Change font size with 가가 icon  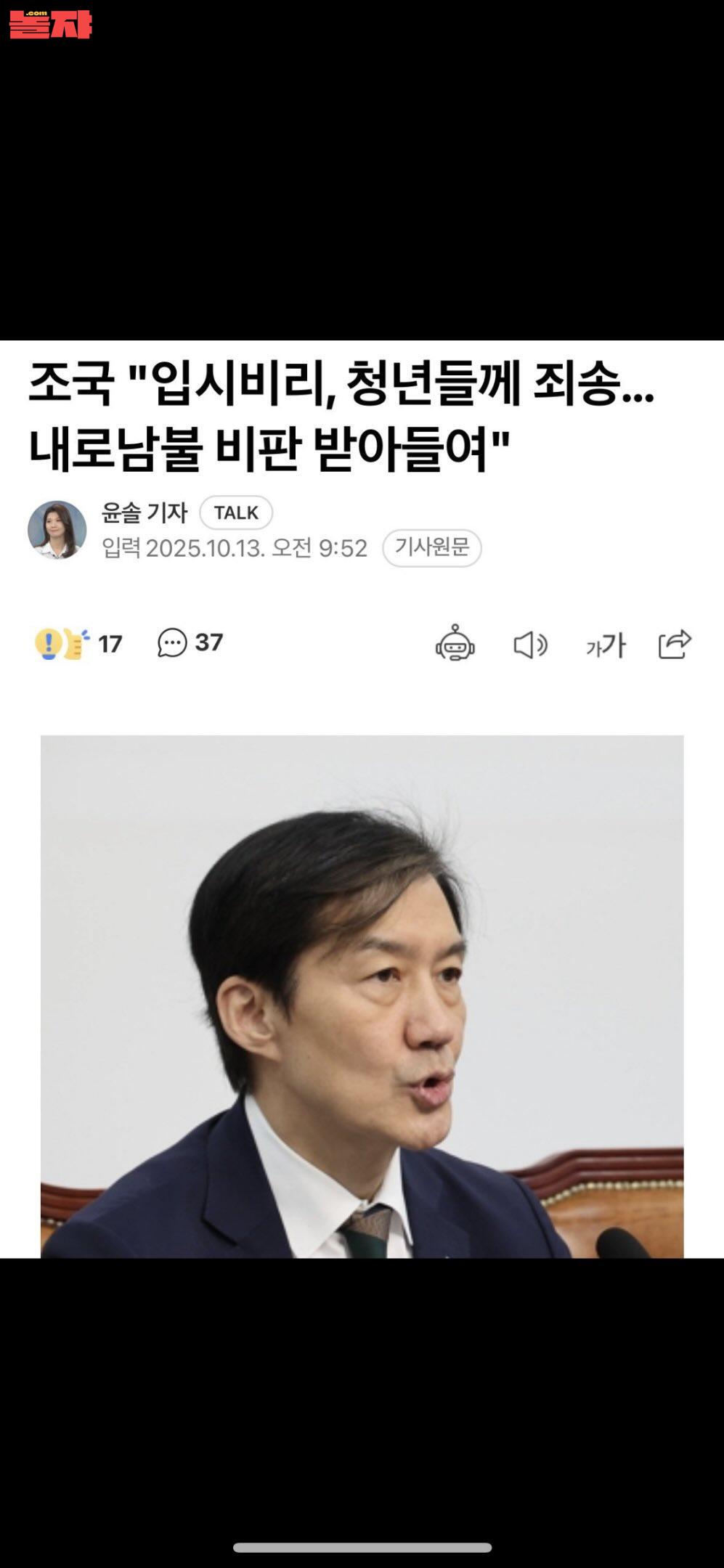click(x=606, y=645)
